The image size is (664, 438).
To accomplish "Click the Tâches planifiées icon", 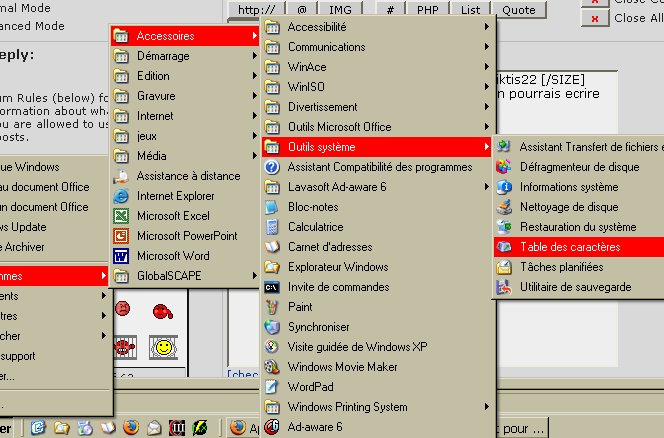I will (504, 267).
